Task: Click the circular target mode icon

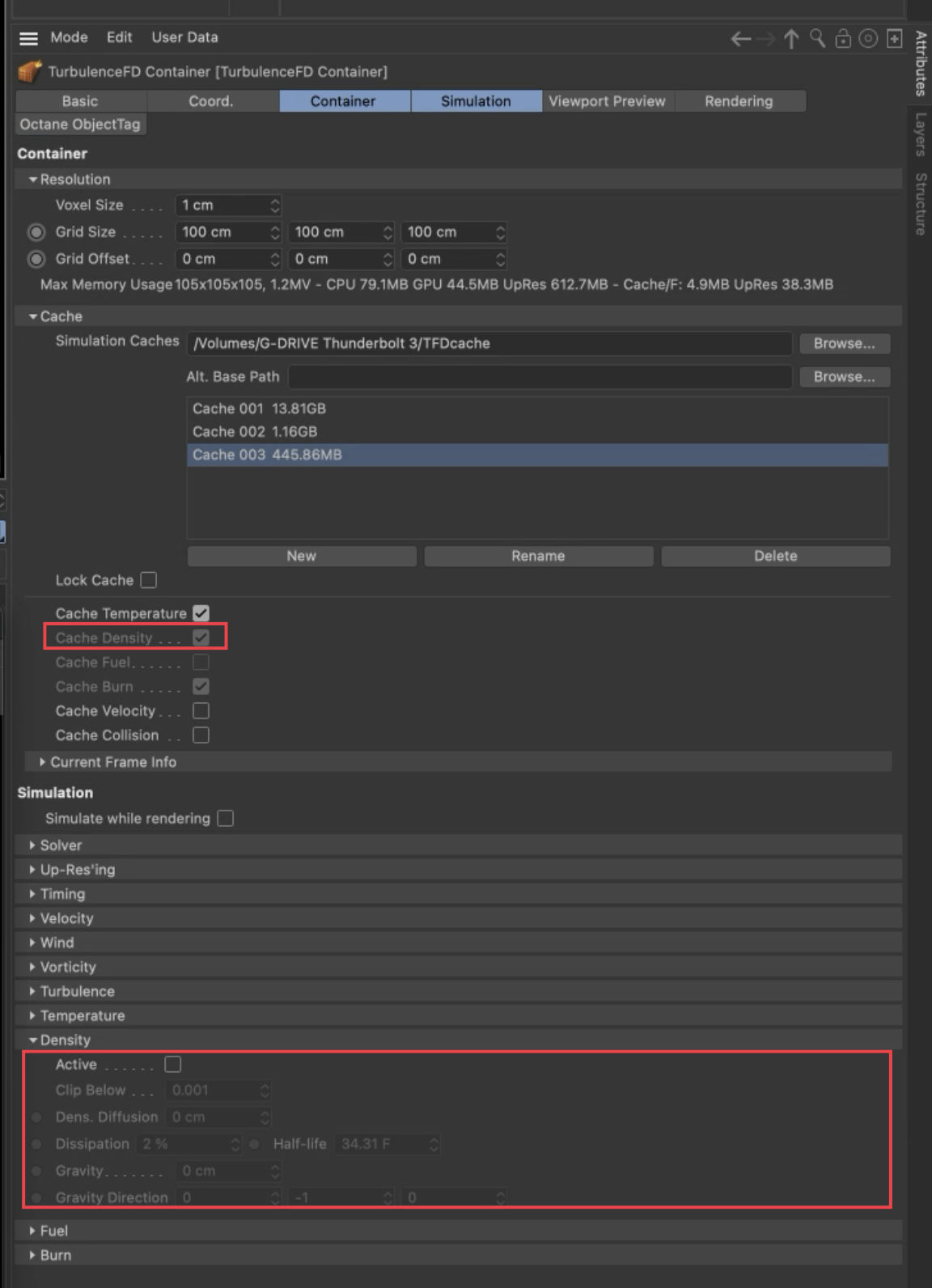Action: click(x=868, y=39)
